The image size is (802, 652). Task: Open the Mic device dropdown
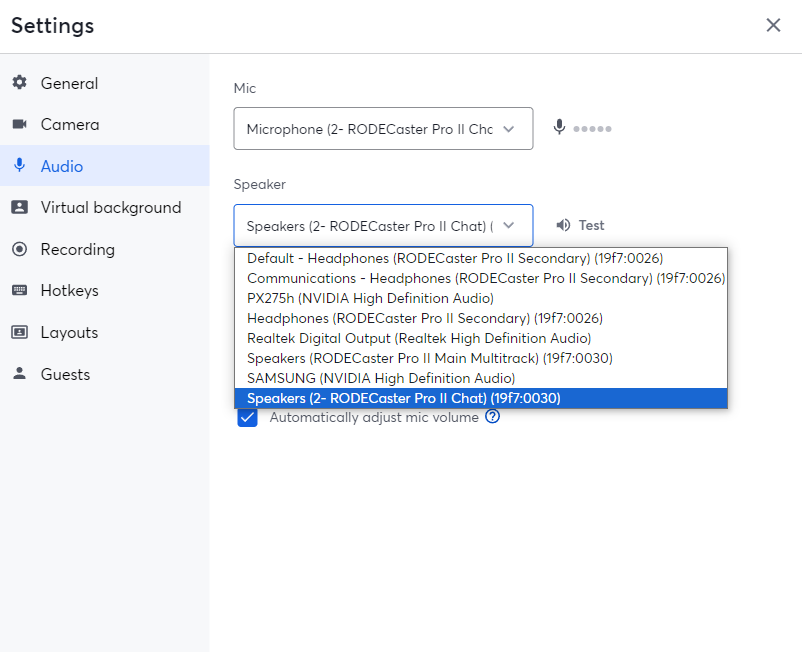pyautogui.click(x=383, y=128)
